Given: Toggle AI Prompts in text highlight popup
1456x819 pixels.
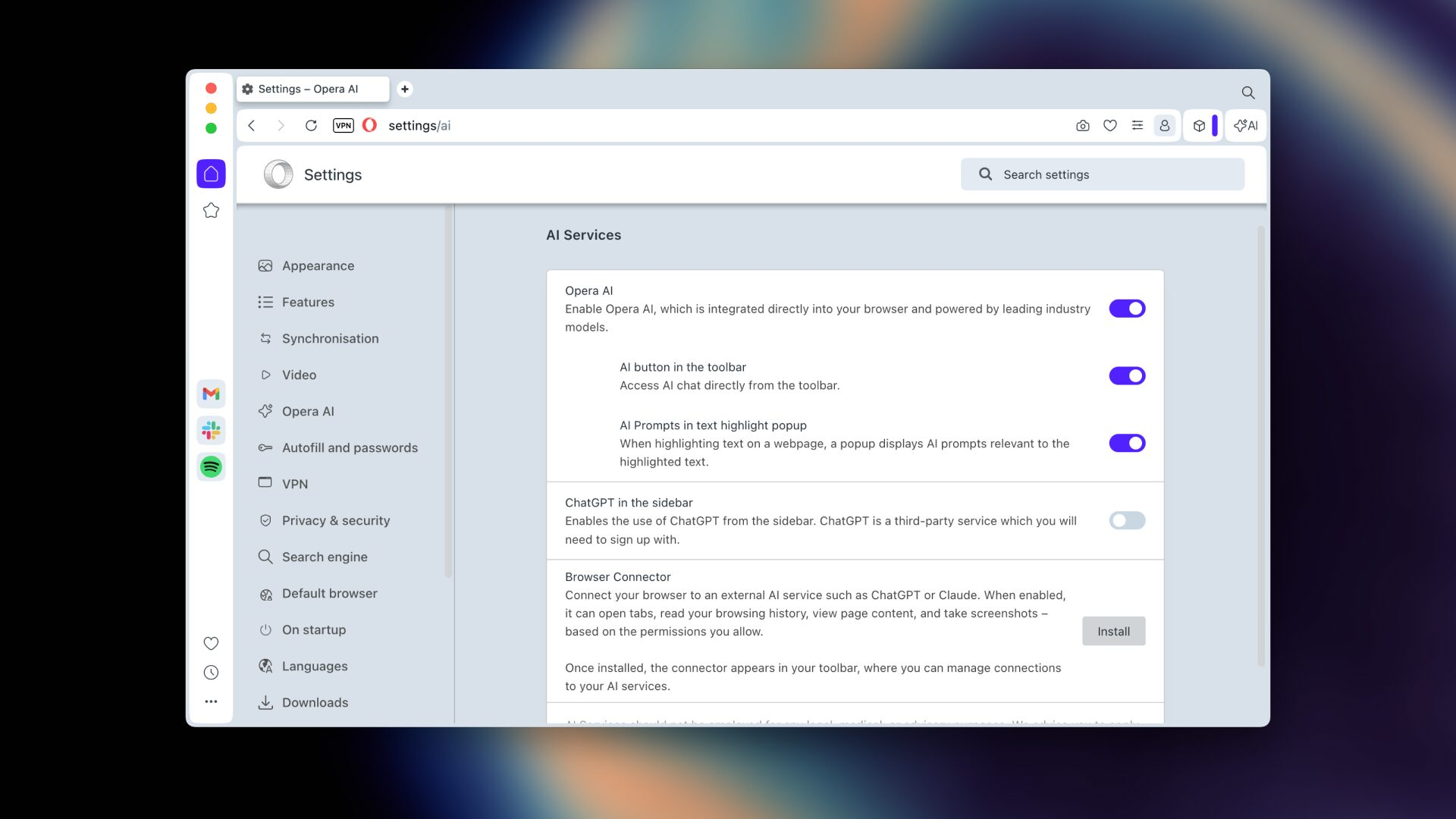Looking at the screenshot, I should (x=1127, y=443).
